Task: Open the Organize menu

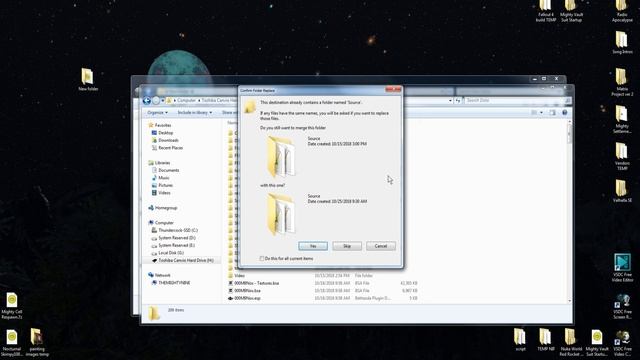Action: [157, 112]
